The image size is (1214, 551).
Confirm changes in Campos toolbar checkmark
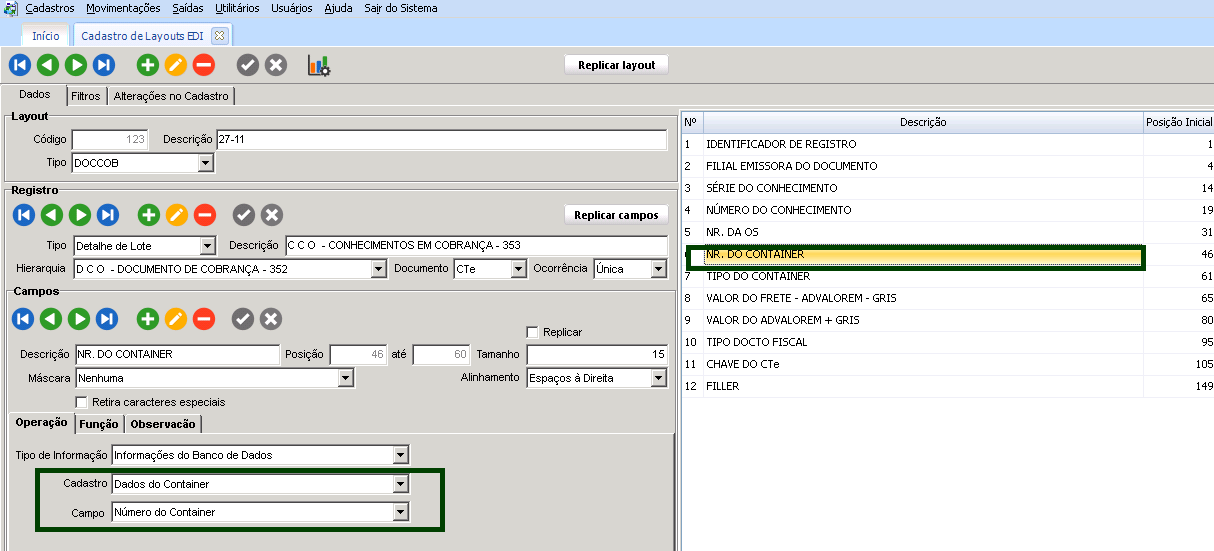[242, 319]
